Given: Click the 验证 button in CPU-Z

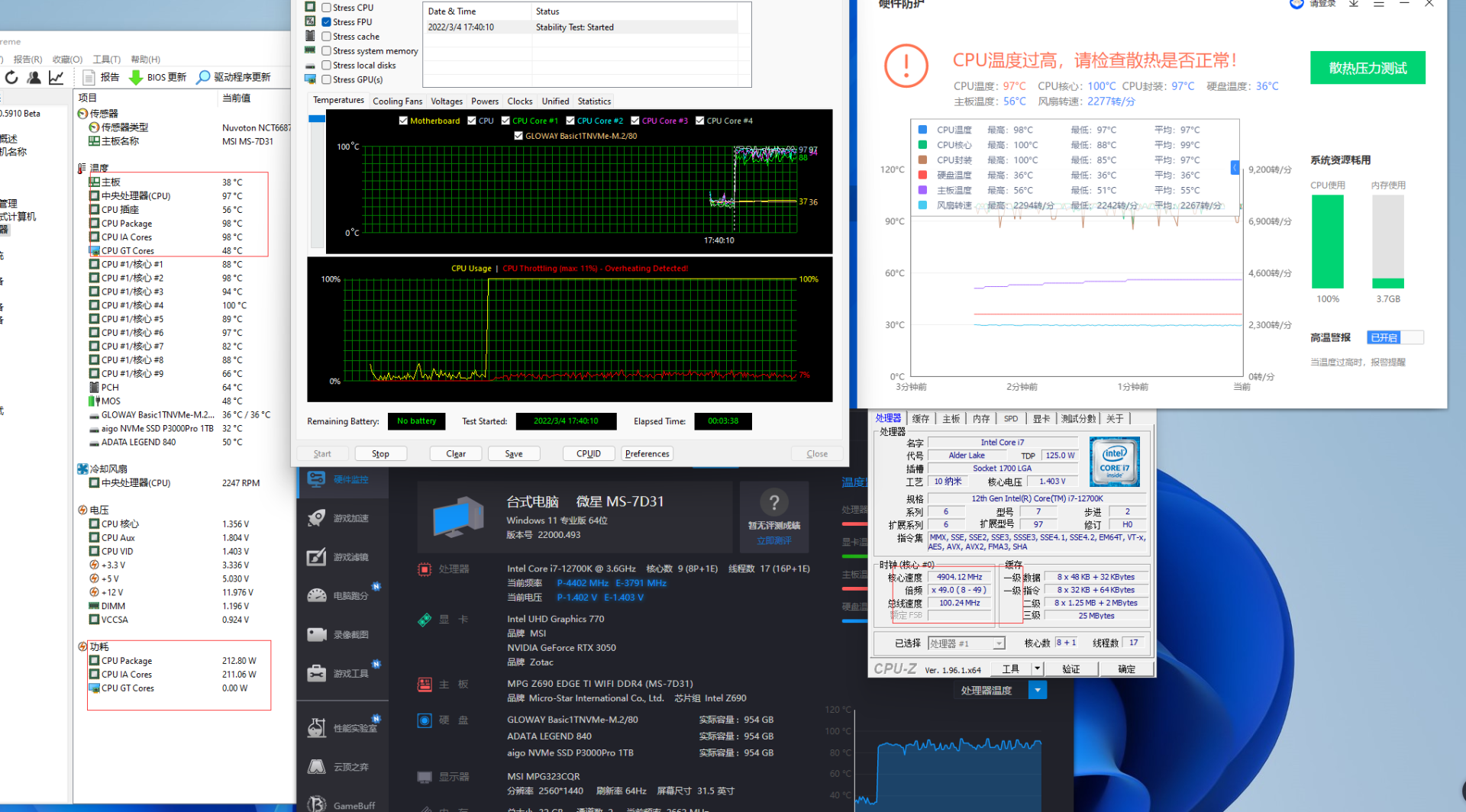Looking at the screenshot, I should pos(1071,669).
